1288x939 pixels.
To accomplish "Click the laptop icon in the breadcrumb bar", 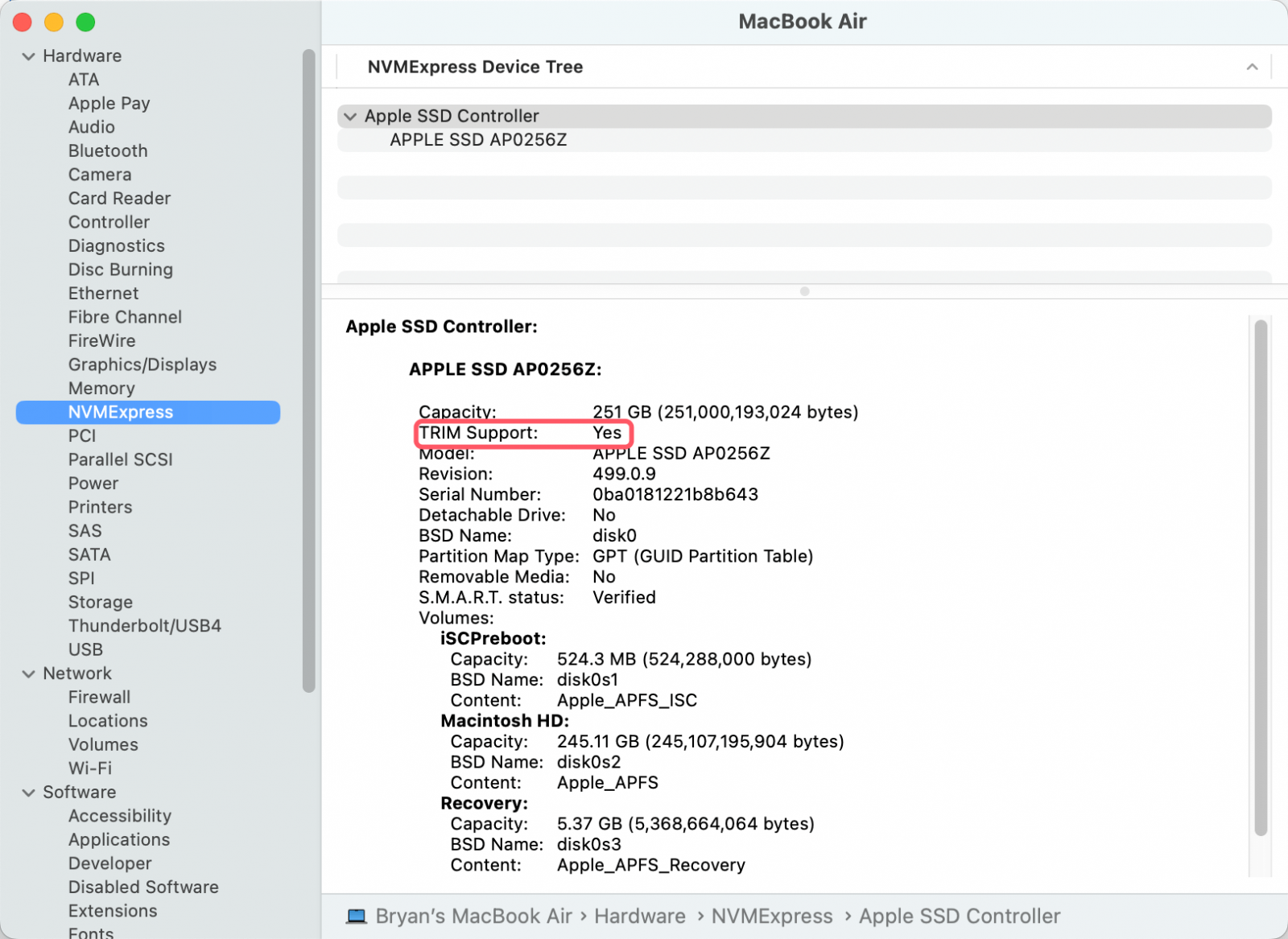I will [357, 916].
